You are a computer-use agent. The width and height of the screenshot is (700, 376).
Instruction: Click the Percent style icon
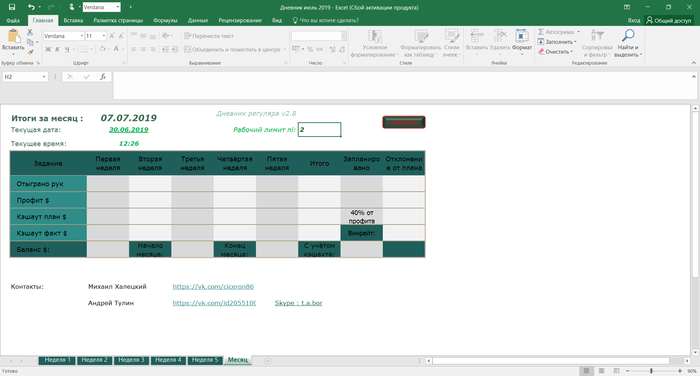[x=310, y=49]
